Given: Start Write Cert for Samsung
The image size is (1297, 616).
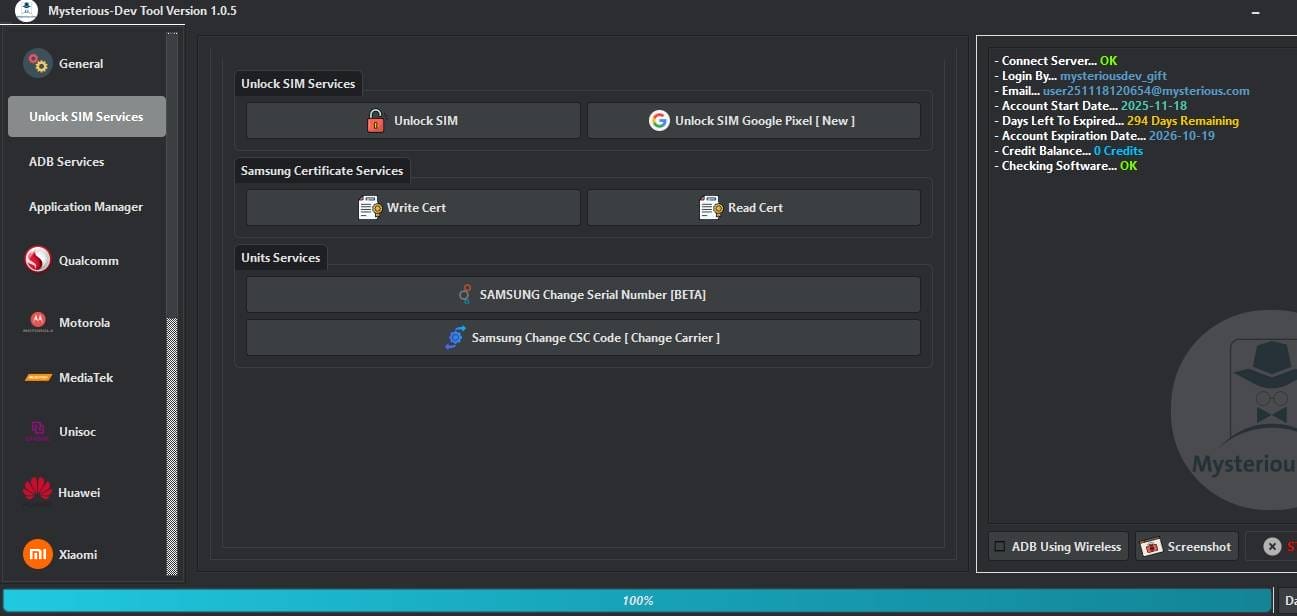Looking at the screenshot, I should click(x=412, y=207).
